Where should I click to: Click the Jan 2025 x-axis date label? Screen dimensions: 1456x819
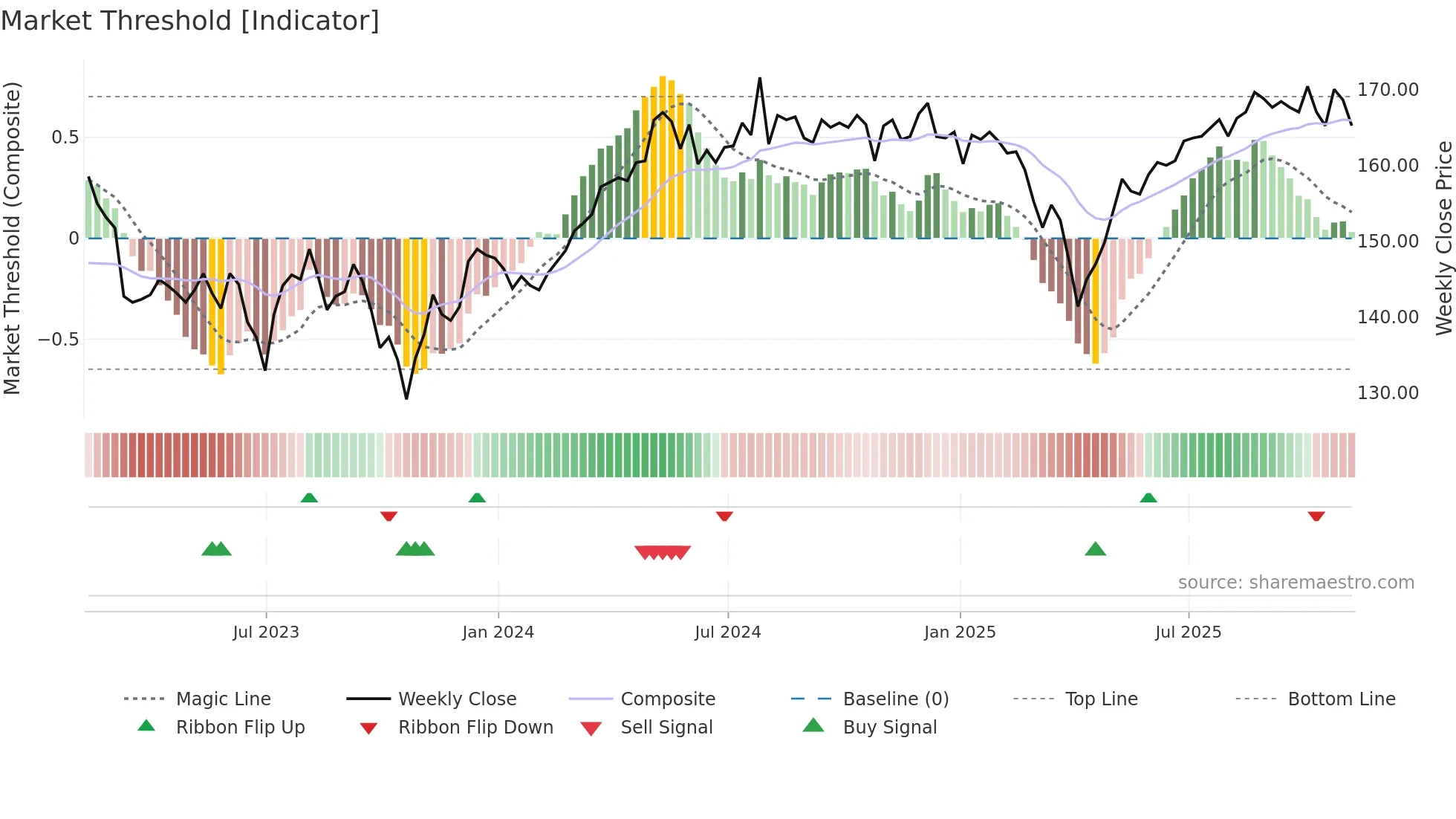[960, 632]
